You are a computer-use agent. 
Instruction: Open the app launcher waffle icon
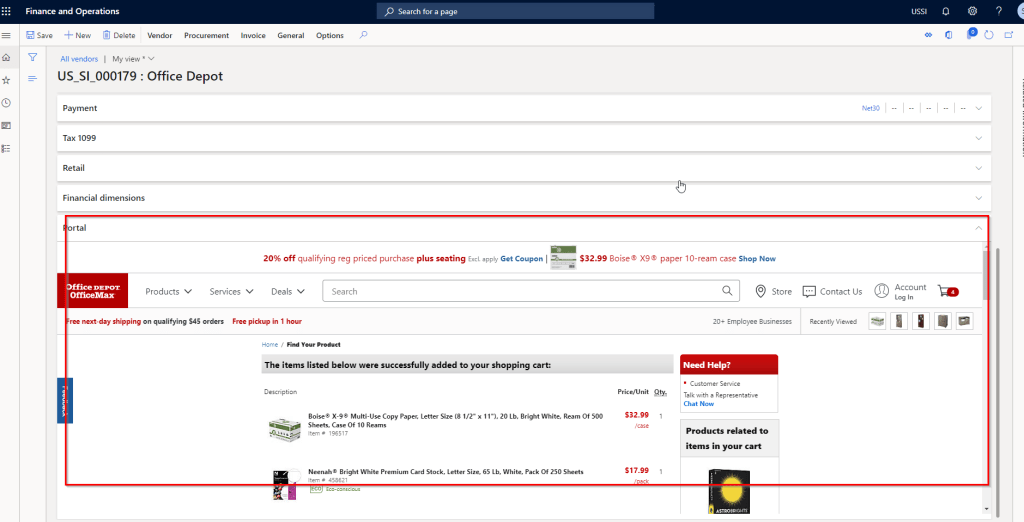(7, 11)
